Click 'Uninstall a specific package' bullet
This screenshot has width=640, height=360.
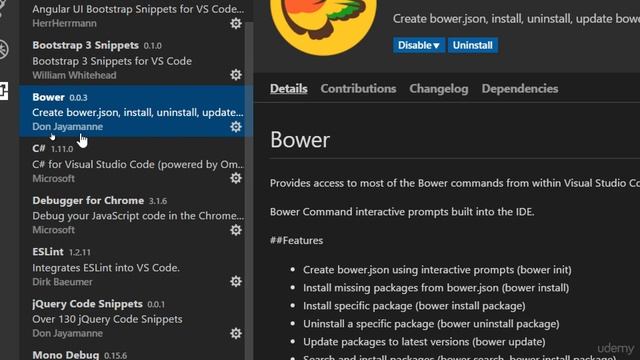point(431,324)
